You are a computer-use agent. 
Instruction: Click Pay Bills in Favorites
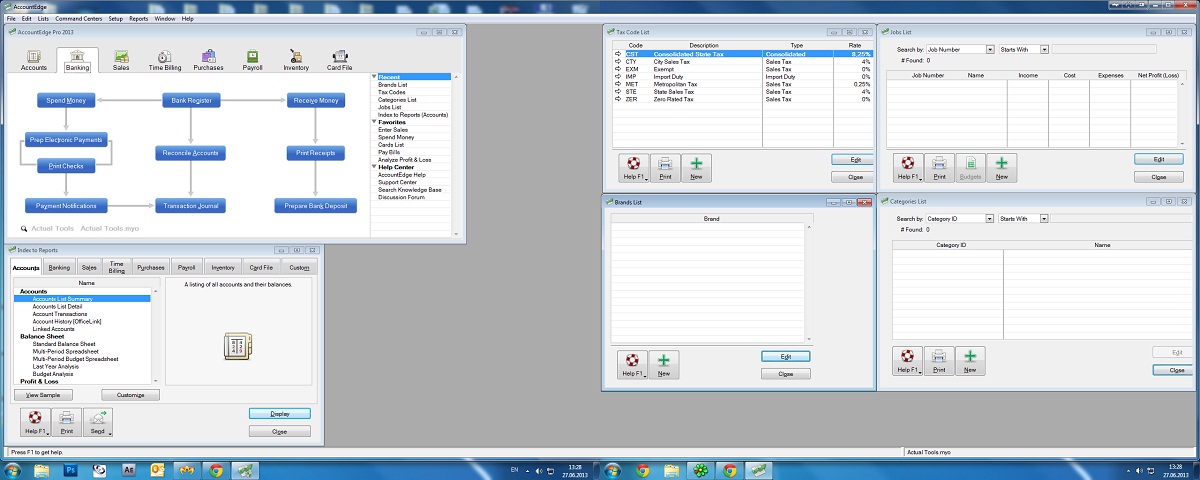pyautogui.click(x=388, y=152)
